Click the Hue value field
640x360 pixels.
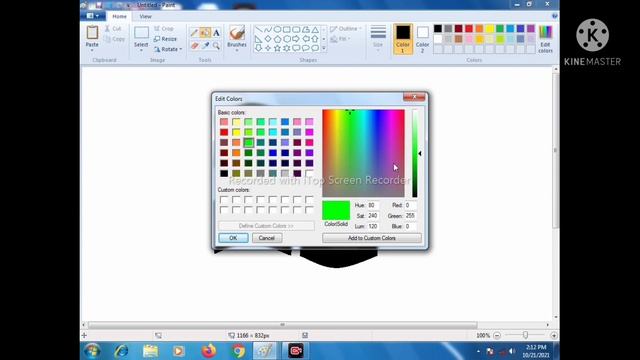[373, 205]
